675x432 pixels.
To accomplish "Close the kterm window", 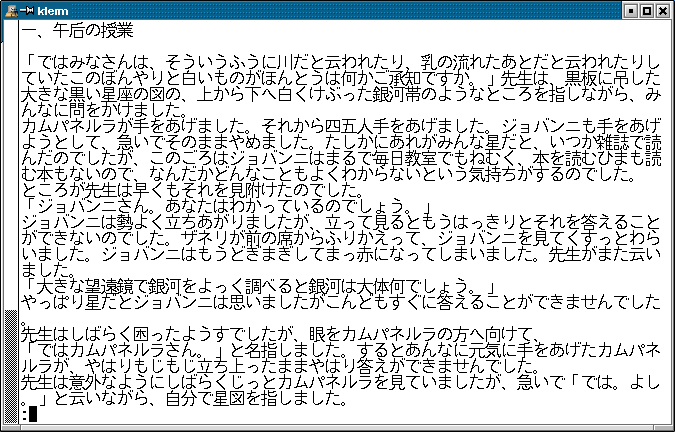I will click(x=663, y=11).
